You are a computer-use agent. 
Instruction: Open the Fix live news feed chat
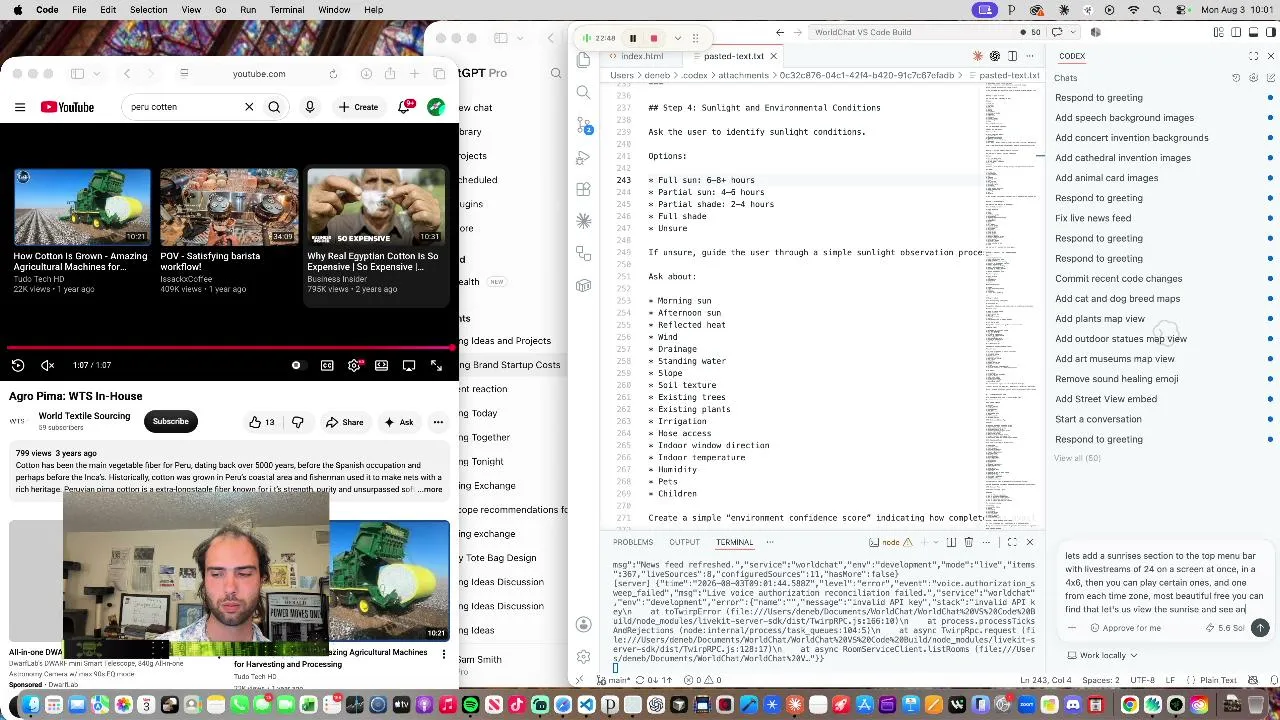(x=1093, y=218)
